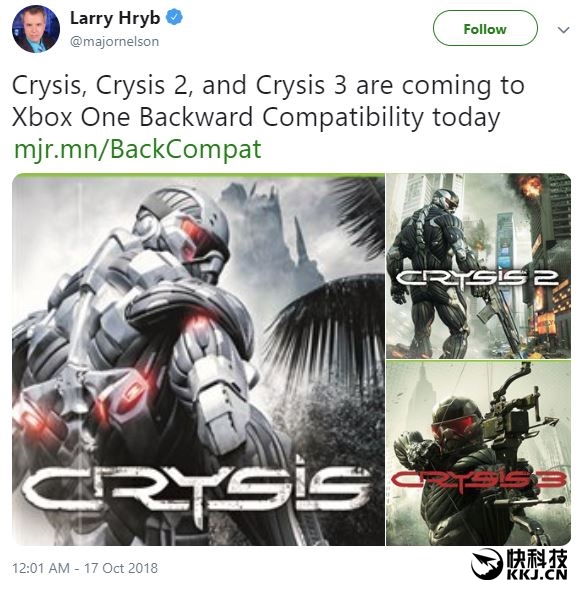This screenshot has height=590, width=577.
Task: Click the Crysis 2 logo text
Action: point(477,279)
